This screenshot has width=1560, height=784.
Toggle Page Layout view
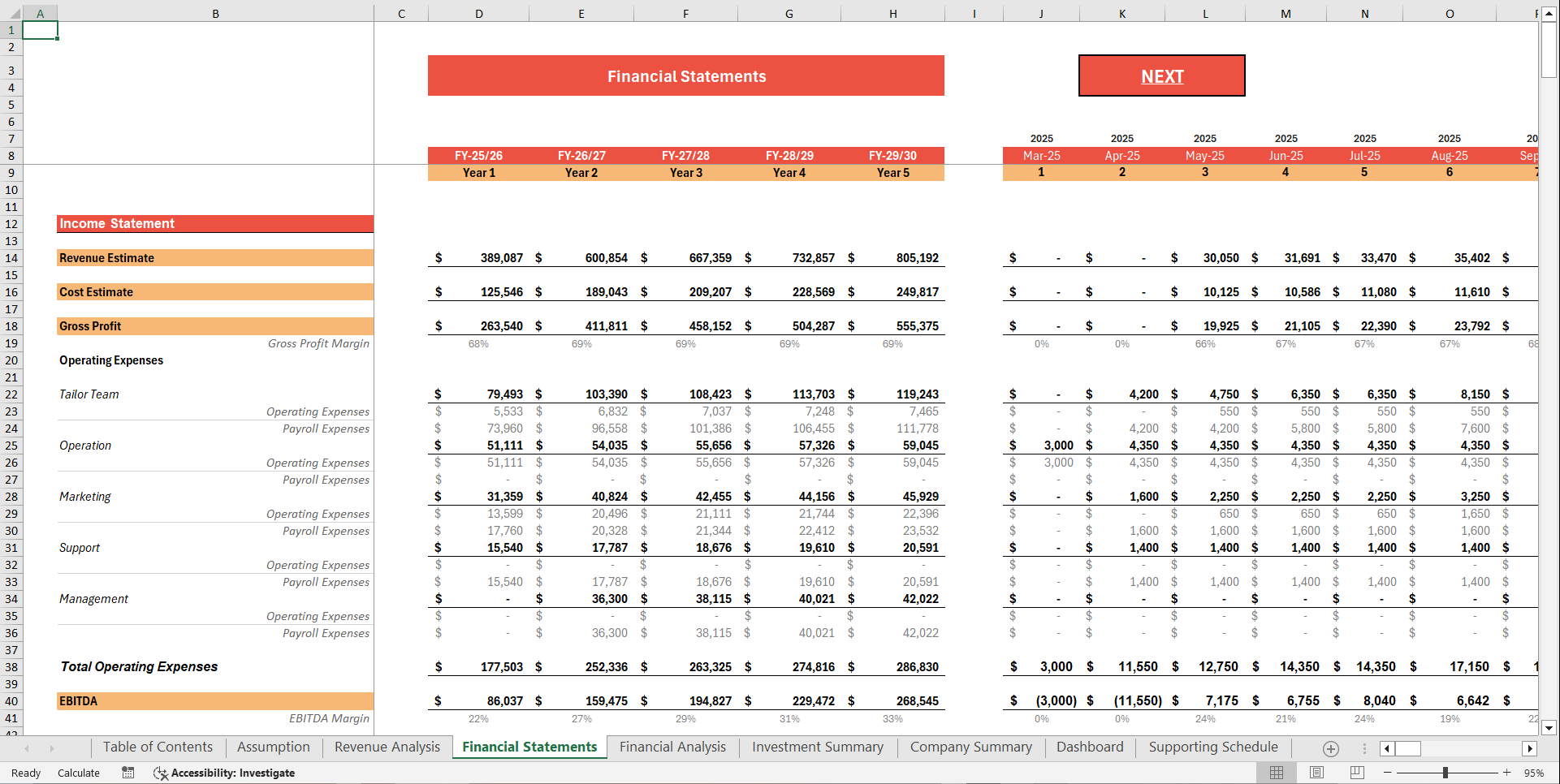pyautogui.click(x=1316, y=773)
